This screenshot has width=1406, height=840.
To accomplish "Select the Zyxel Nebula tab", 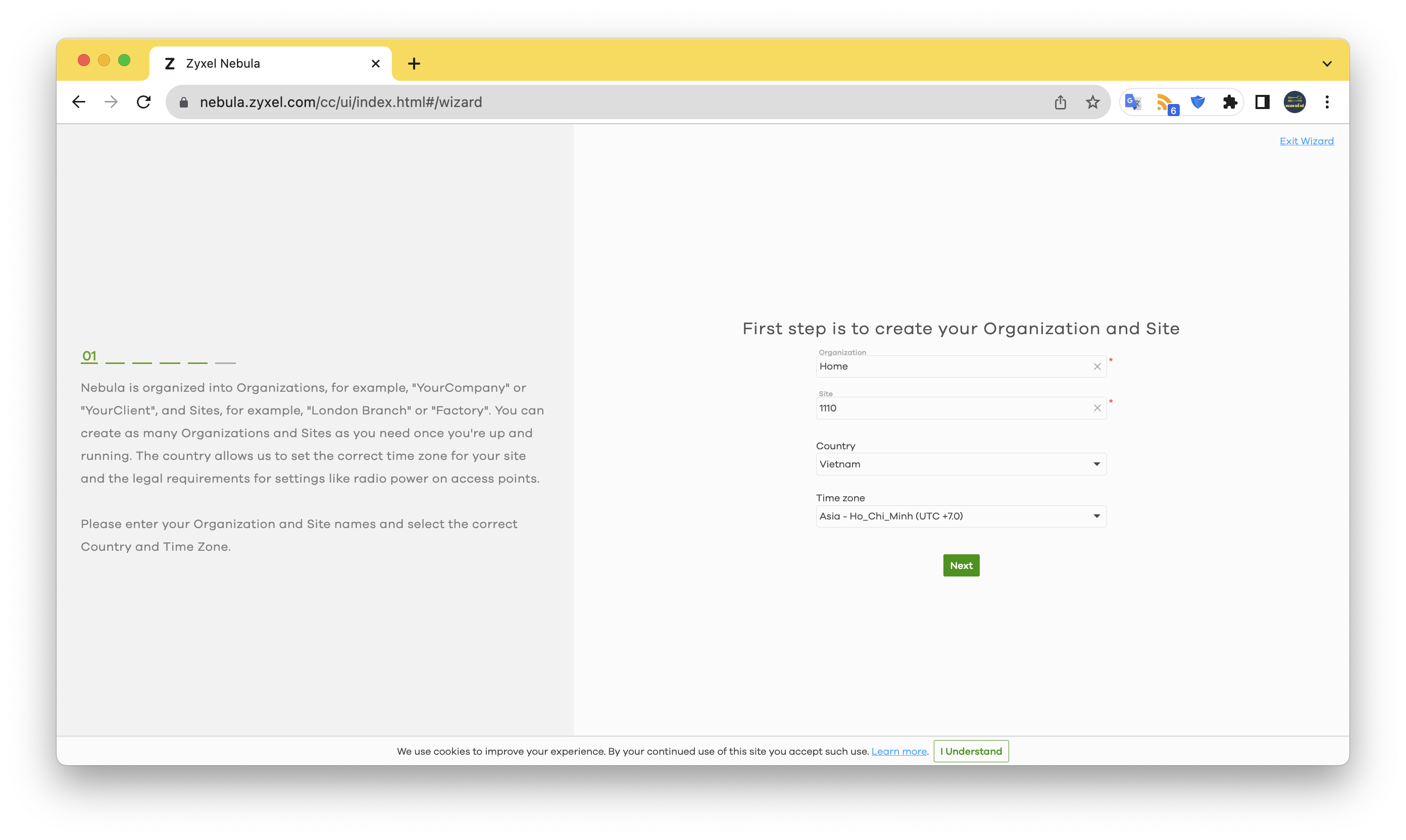I will (271, 64).
